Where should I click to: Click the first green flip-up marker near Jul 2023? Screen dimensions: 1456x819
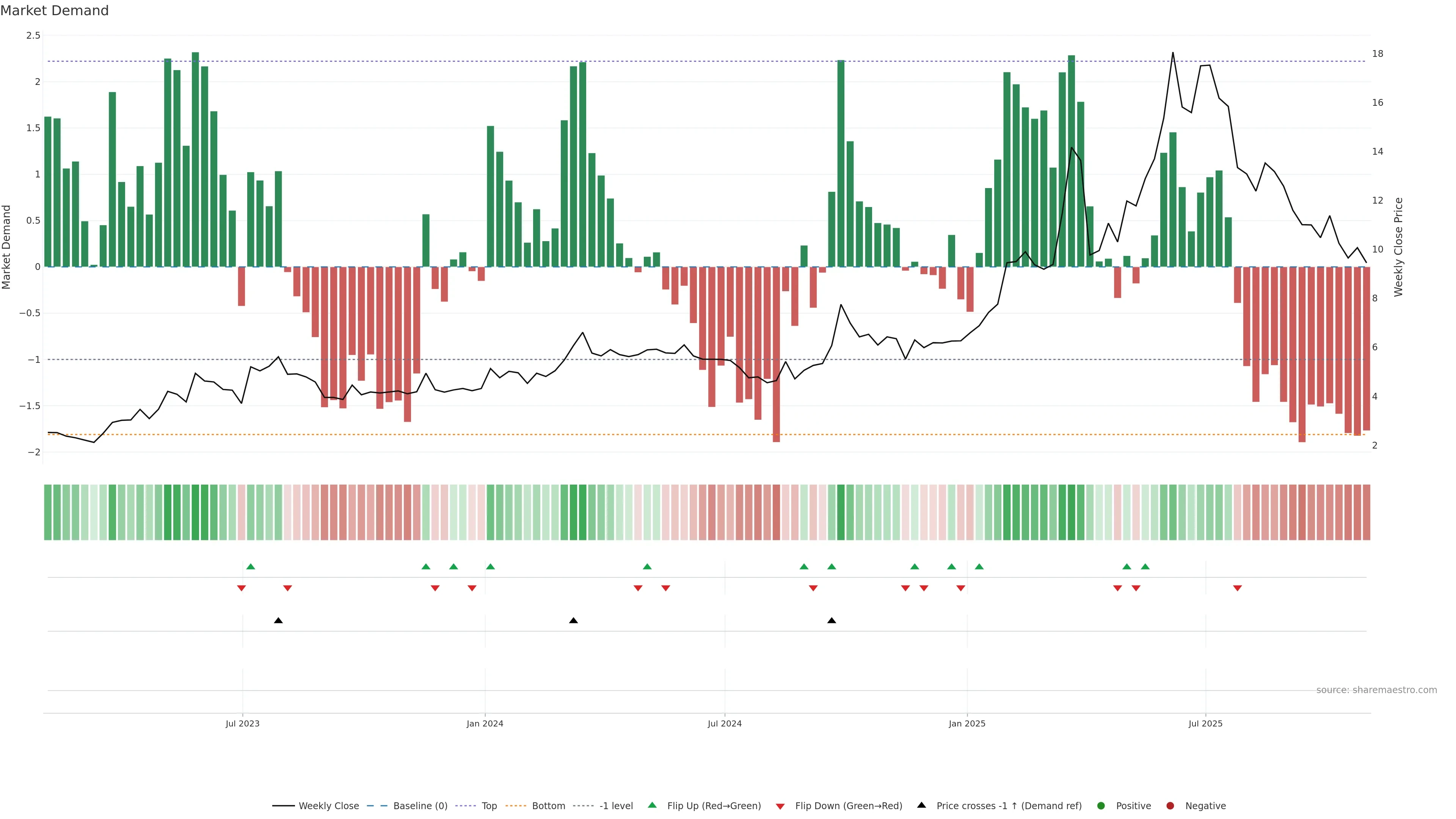point(251,566)
